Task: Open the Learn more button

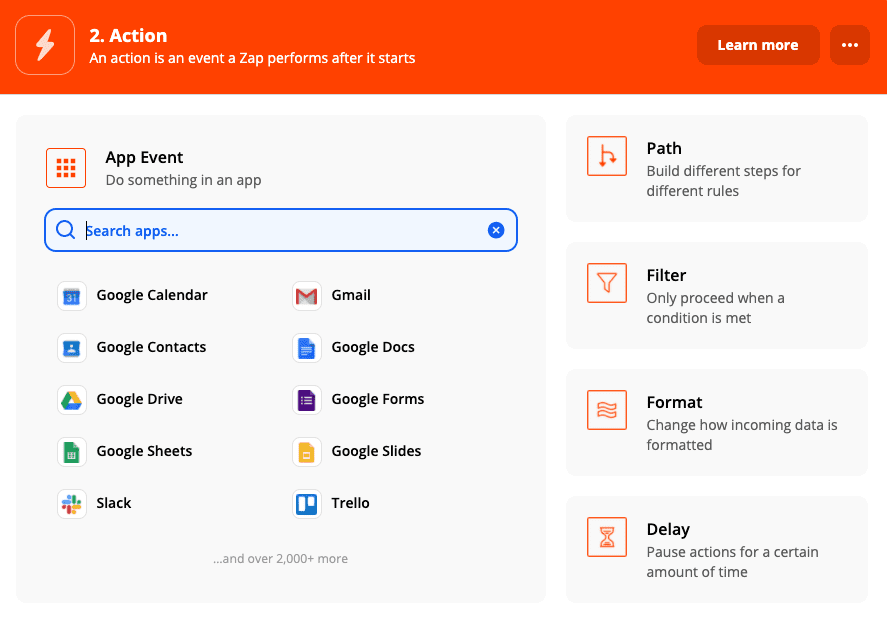Action: 758,45
